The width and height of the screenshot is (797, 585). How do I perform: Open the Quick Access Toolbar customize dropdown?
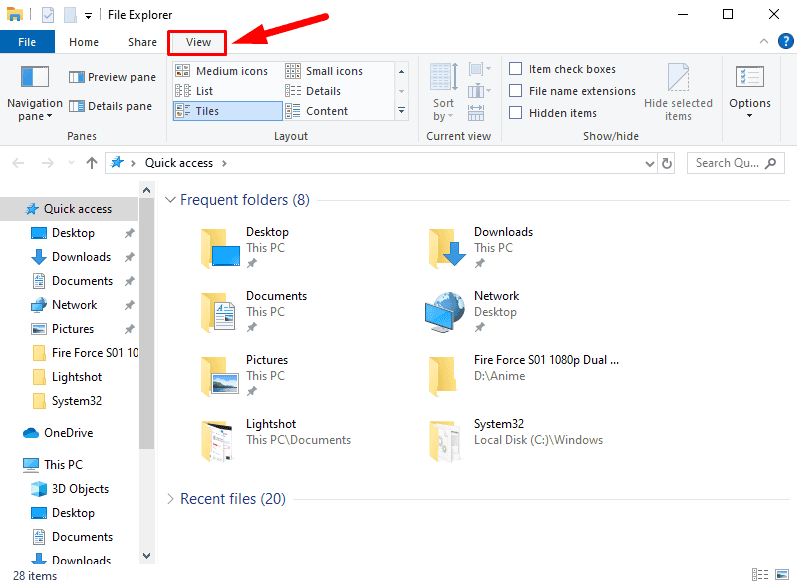88,15
